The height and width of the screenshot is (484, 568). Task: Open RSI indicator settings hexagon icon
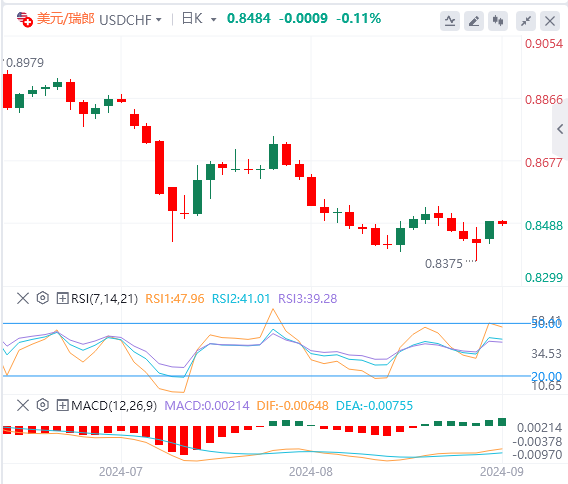(42, 298)
